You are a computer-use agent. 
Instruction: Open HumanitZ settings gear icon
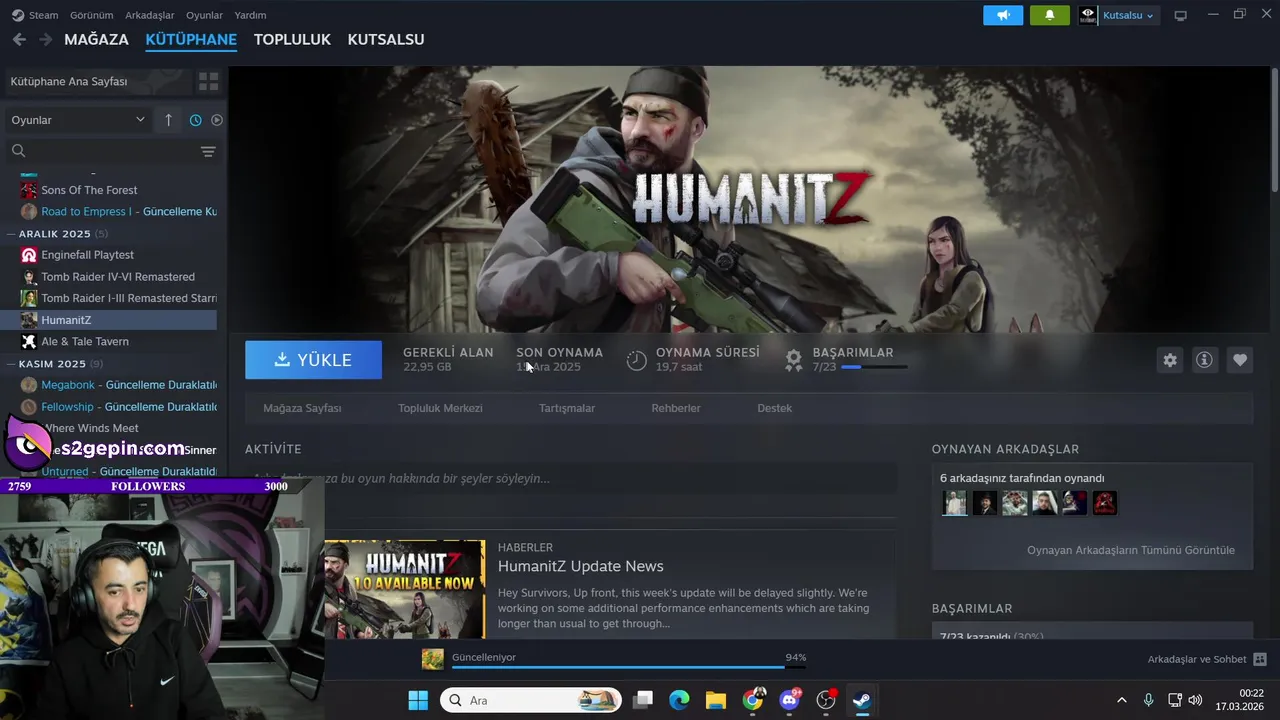click(1170, 360)
